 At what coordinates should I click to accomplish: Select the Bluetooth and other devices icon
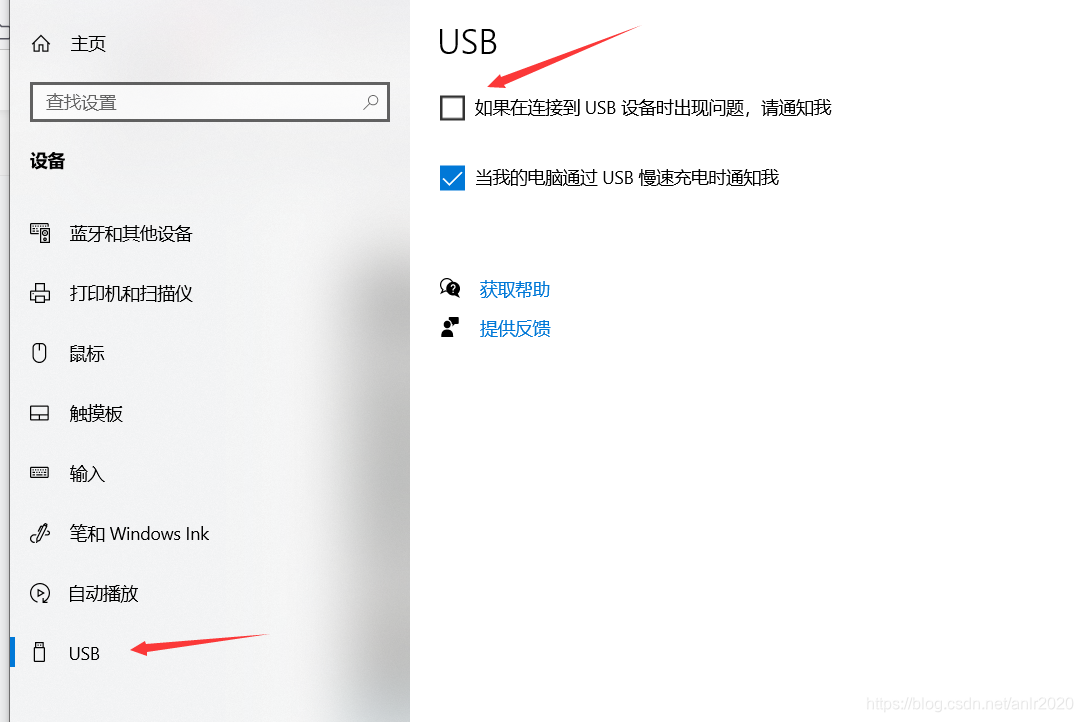pos(40,233)
